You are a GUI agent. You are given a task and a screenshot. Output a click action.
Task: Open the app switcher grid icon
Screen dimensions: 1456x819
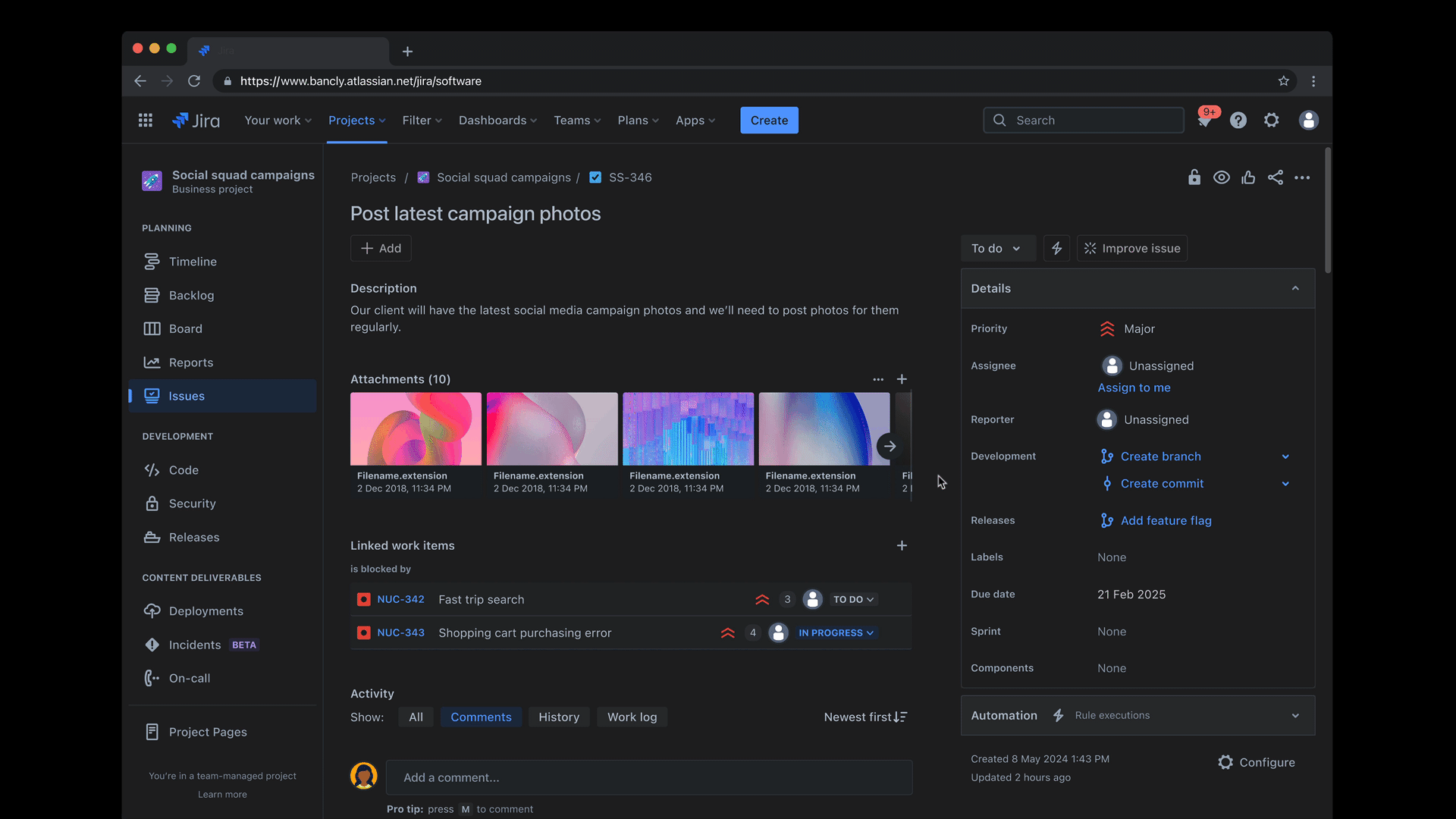[x=146, y=120]
